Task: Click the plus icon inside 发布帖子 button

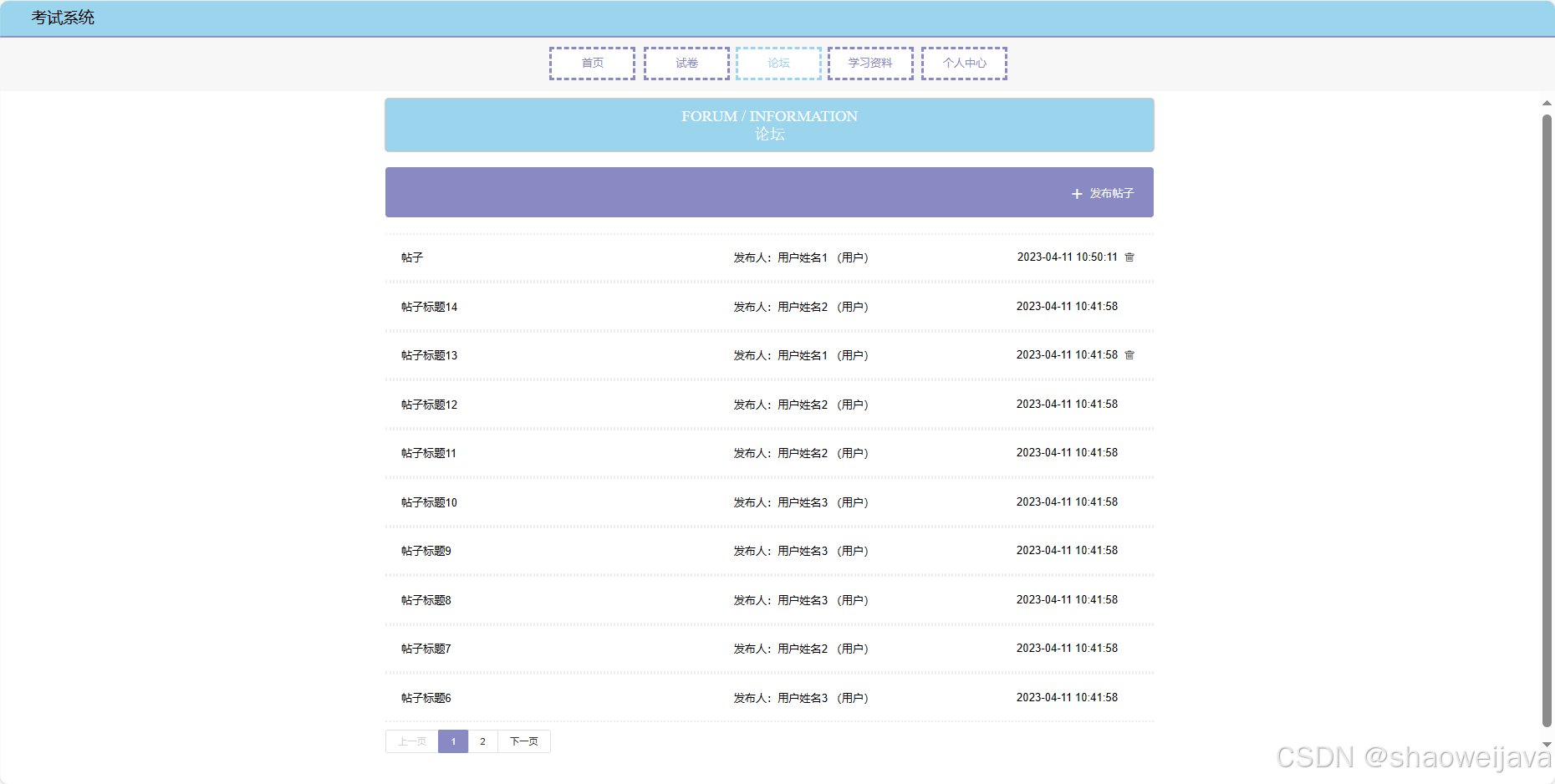Action: click(1076, 193)
